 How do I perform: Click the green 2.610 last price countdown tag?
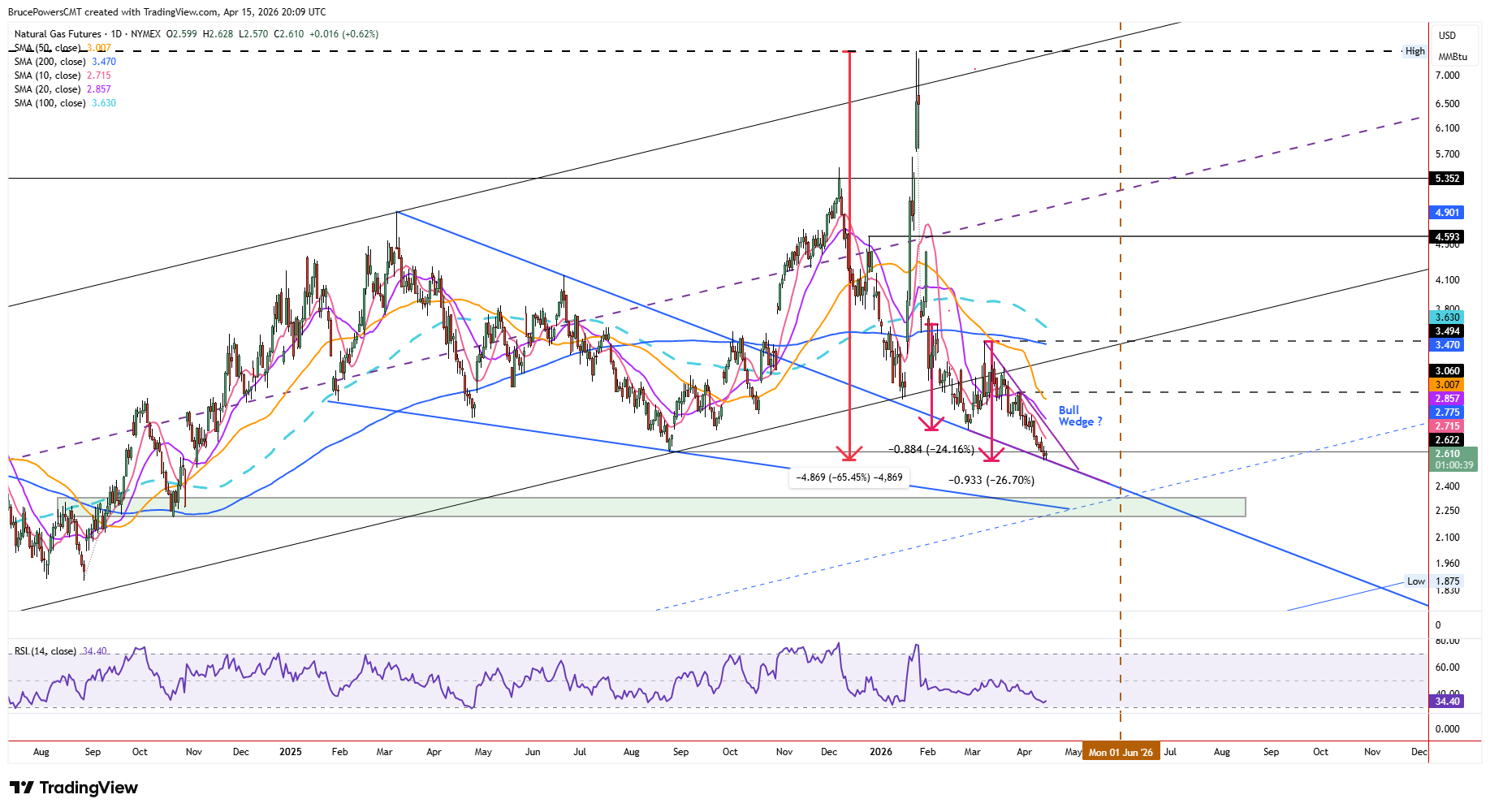[x=1453, y=460]
